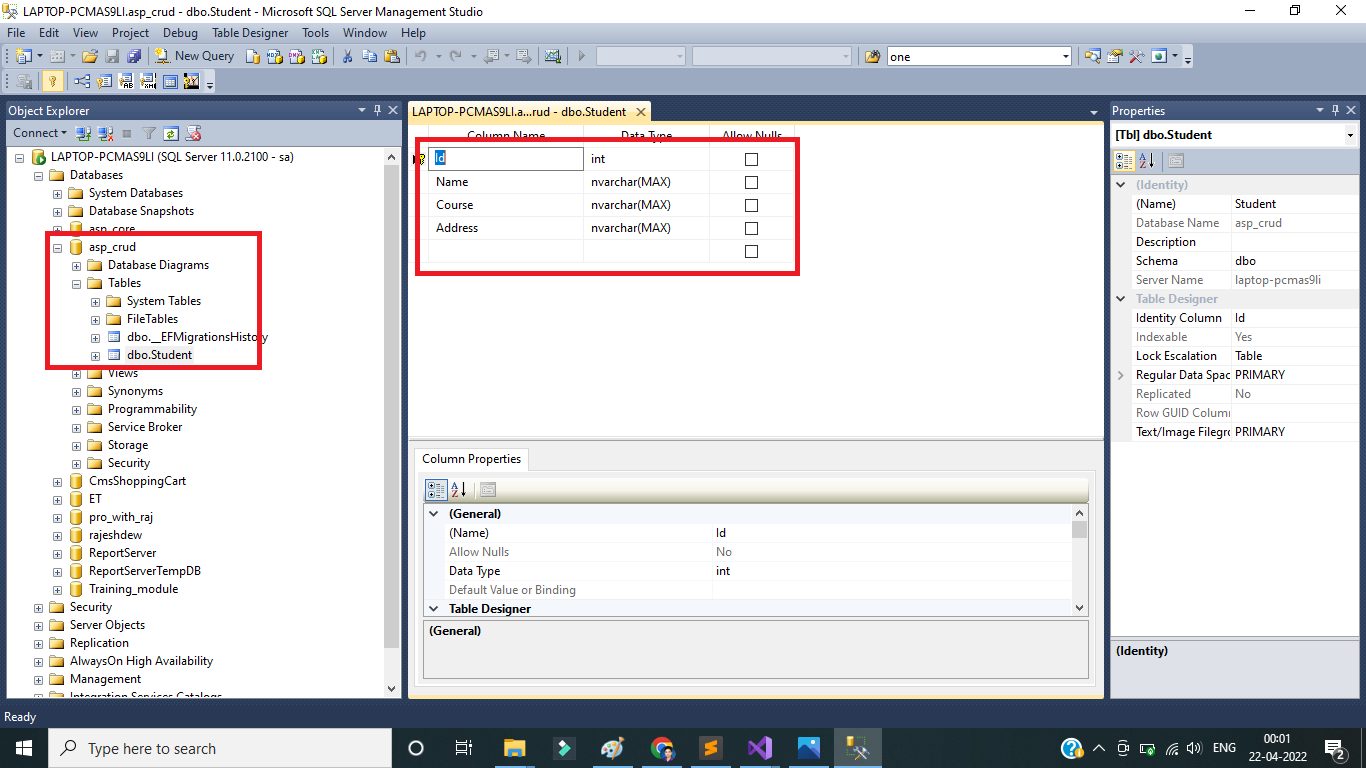Click the Connect button in Object Explorer
Screen dimensions: 1366x768
39,133
